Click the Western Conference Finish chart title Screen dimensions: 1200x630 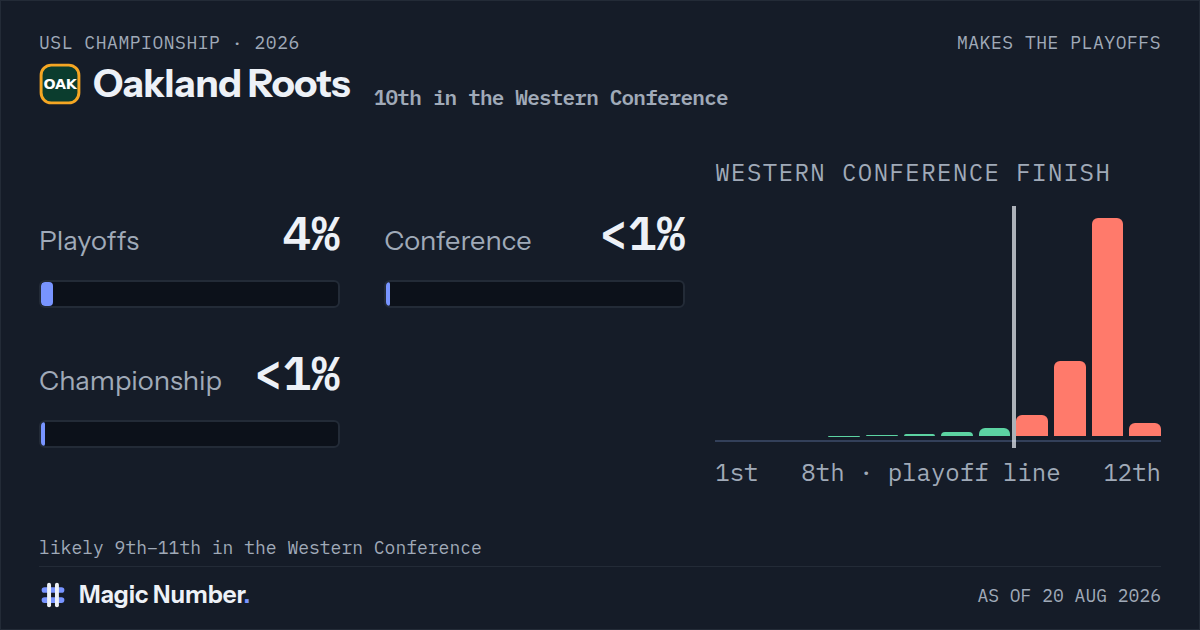913,173
